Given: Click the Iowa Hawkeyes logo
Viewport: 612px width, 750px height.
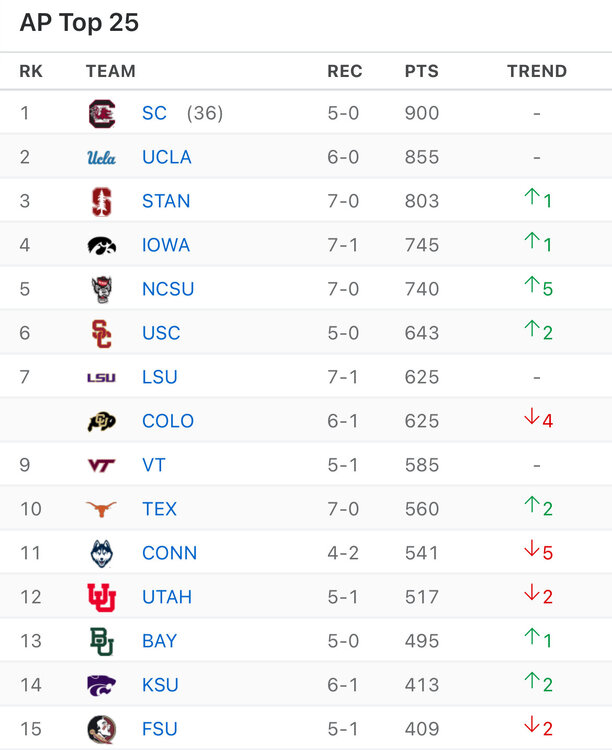Looking at the screenshot, I should point(101,245).
